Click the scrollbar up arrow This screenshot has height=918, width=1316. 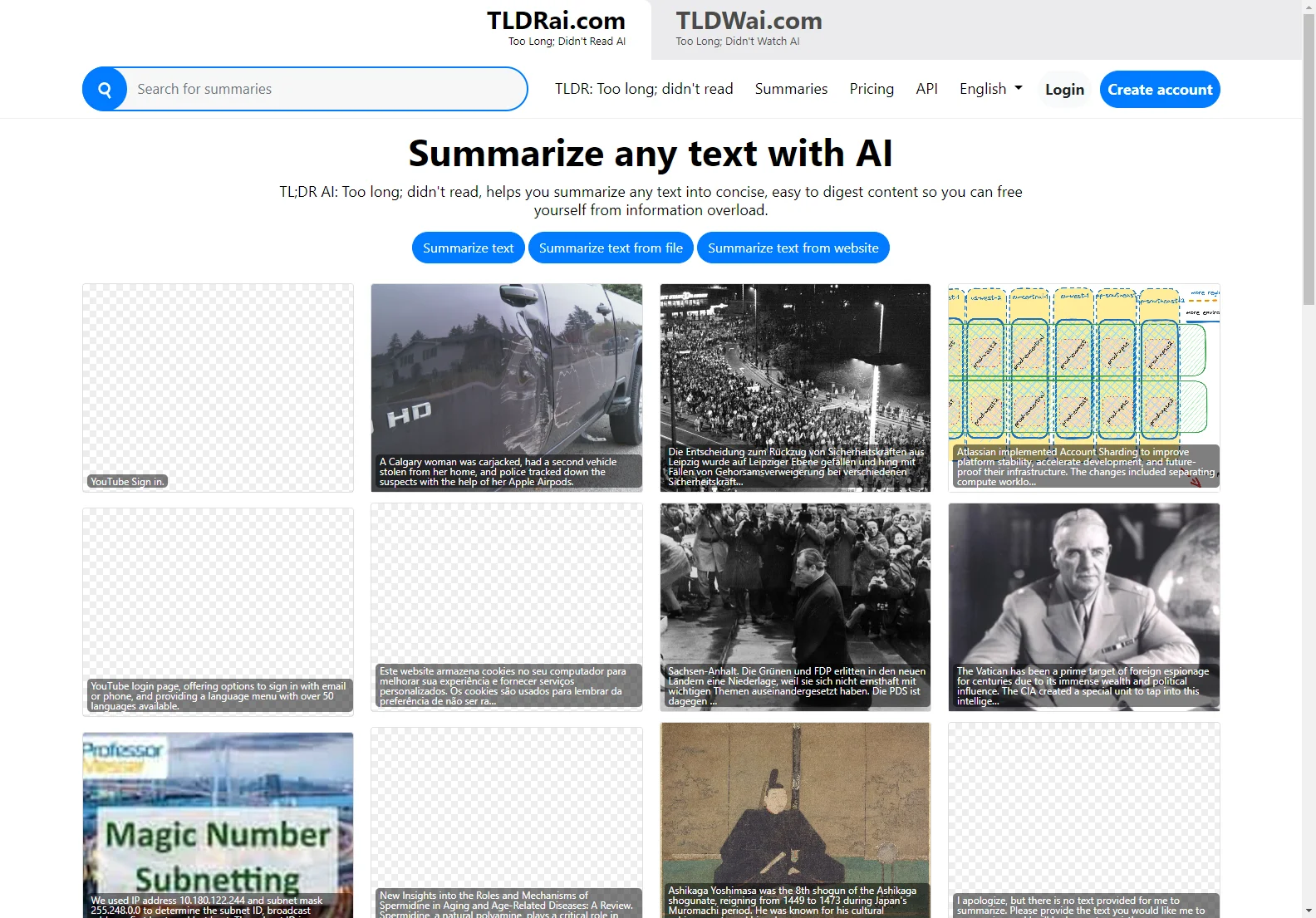[1309, 7]
